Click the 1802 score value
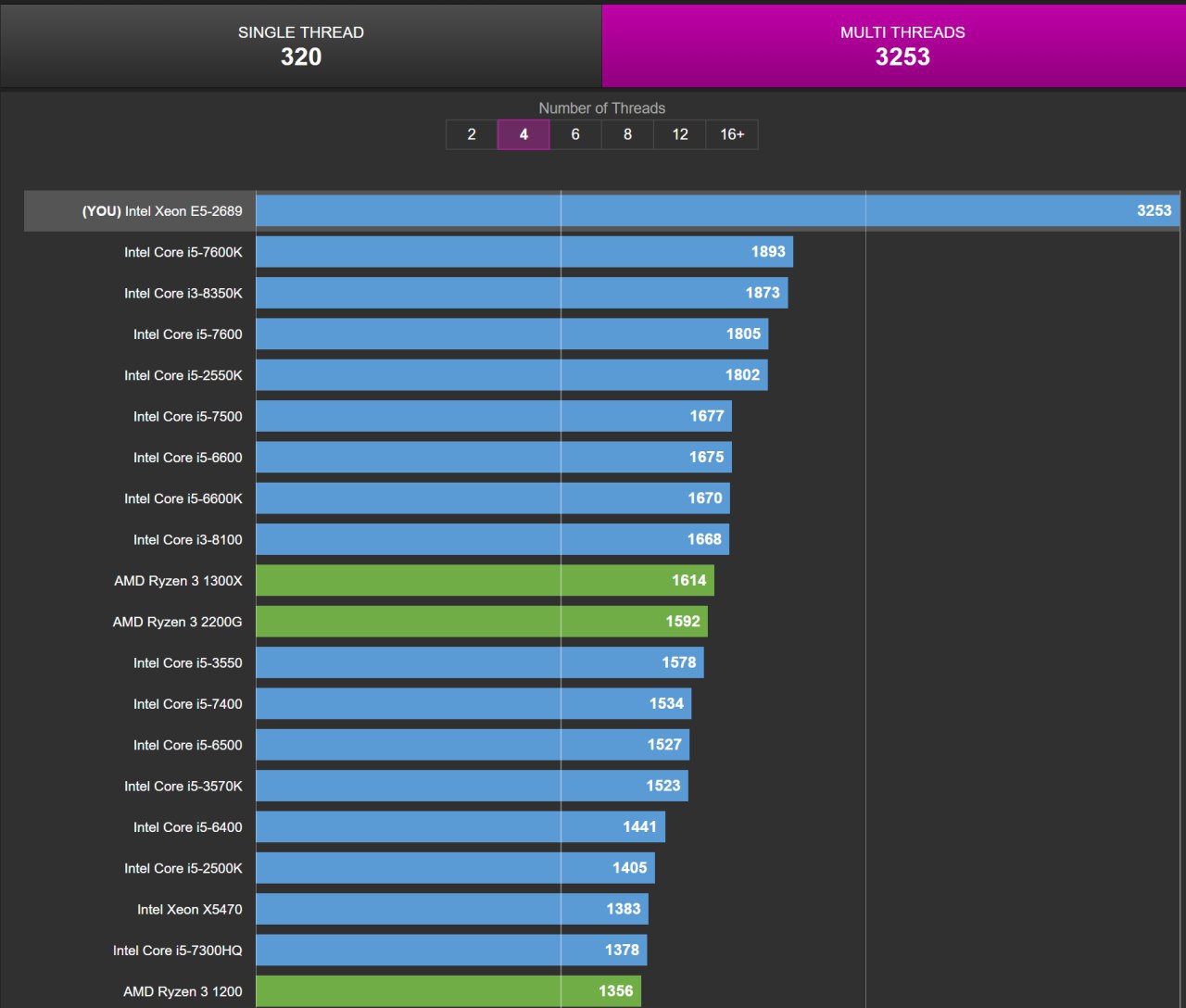 tap(742, 374)
